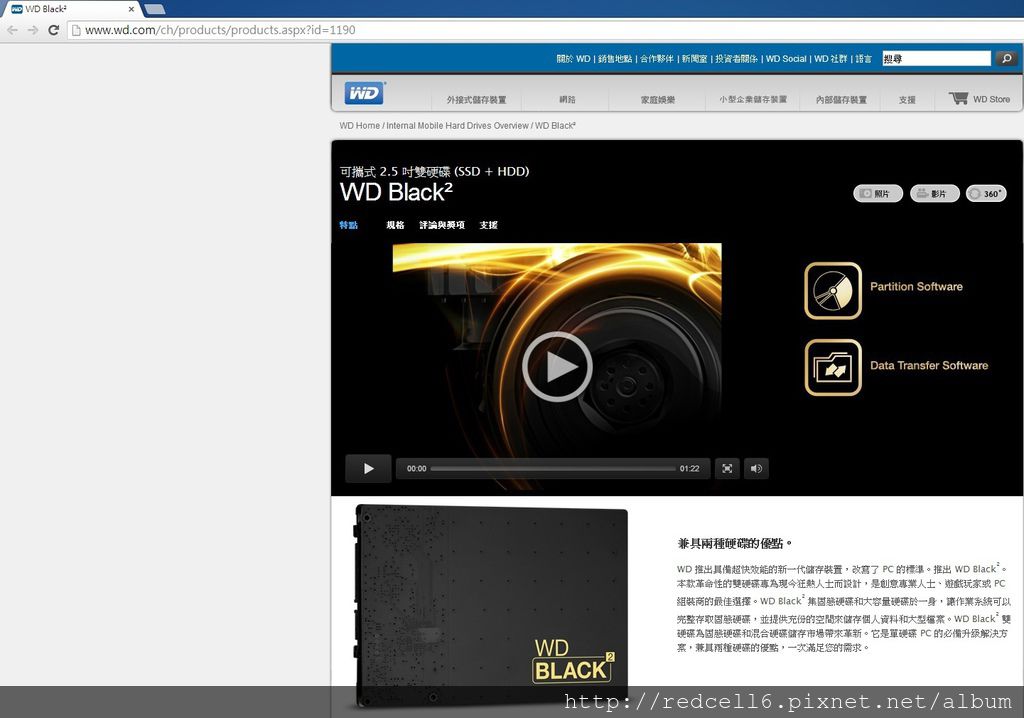Click the large play button over the video
Viewport: 1024px width, 718px height.
(x=557, y=367)
